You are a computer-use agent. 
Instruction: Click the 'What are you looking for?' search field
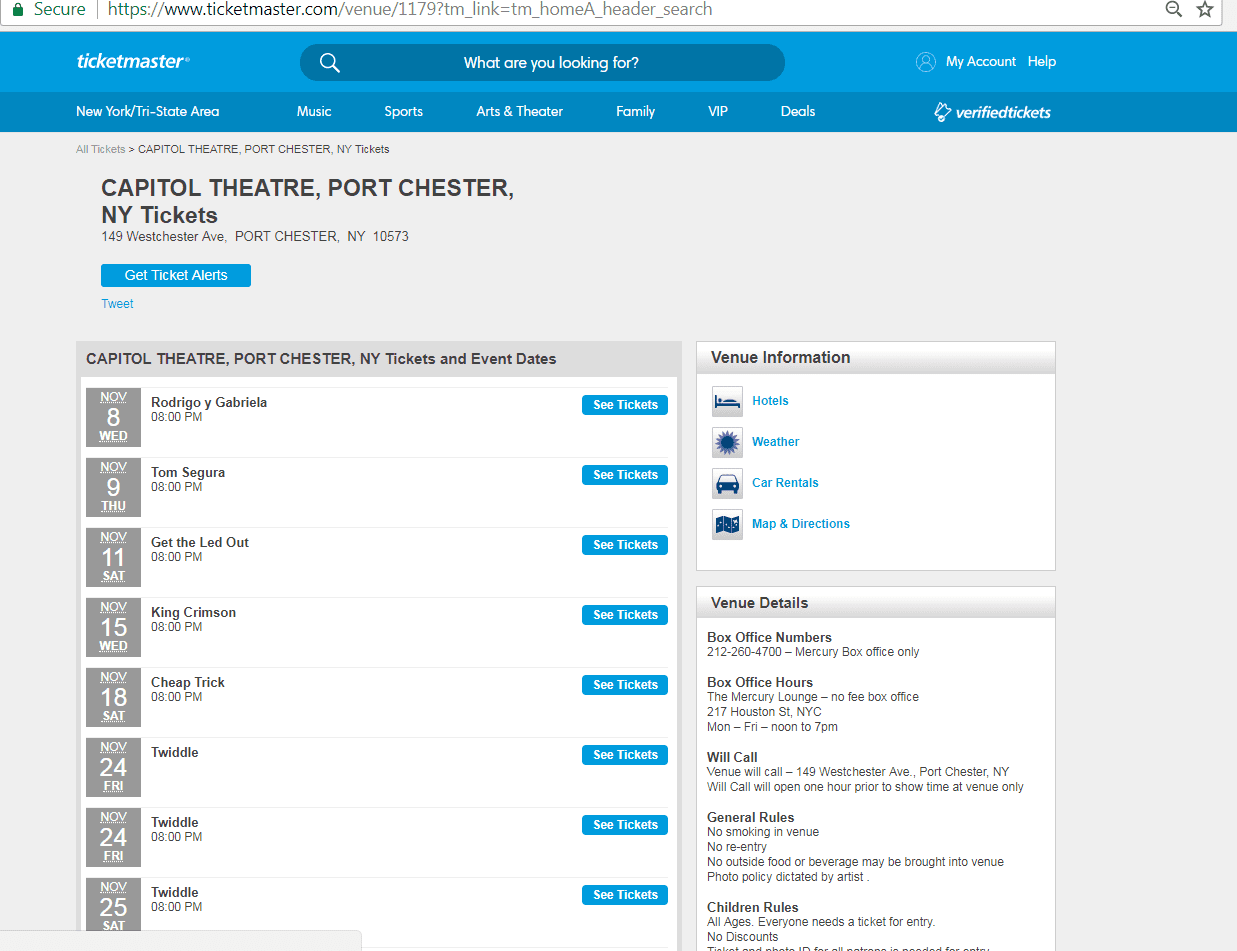pyautogui.click(x=542, y=63)
